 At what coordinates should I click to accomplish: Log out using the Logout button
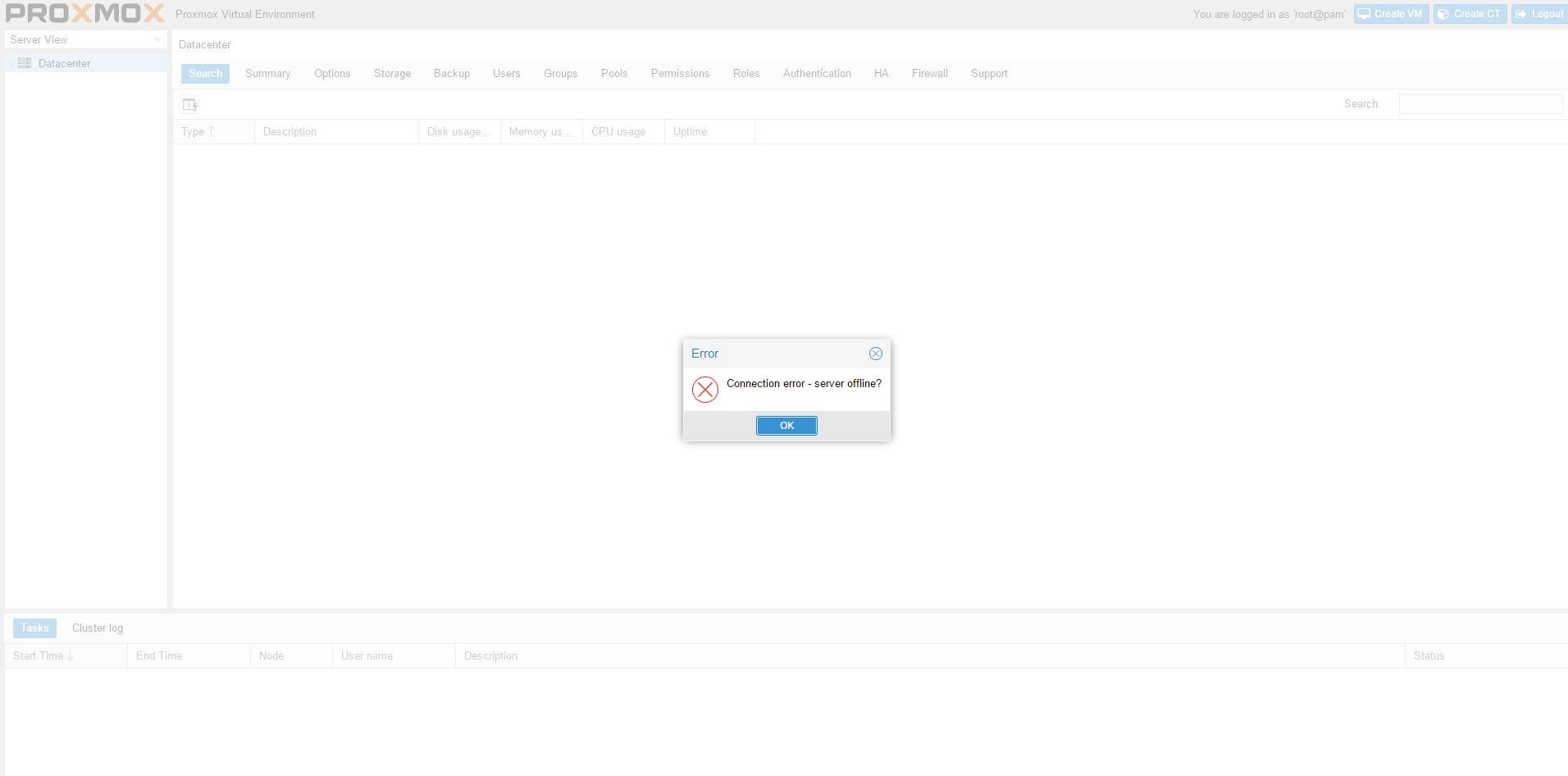point(1539,14)
